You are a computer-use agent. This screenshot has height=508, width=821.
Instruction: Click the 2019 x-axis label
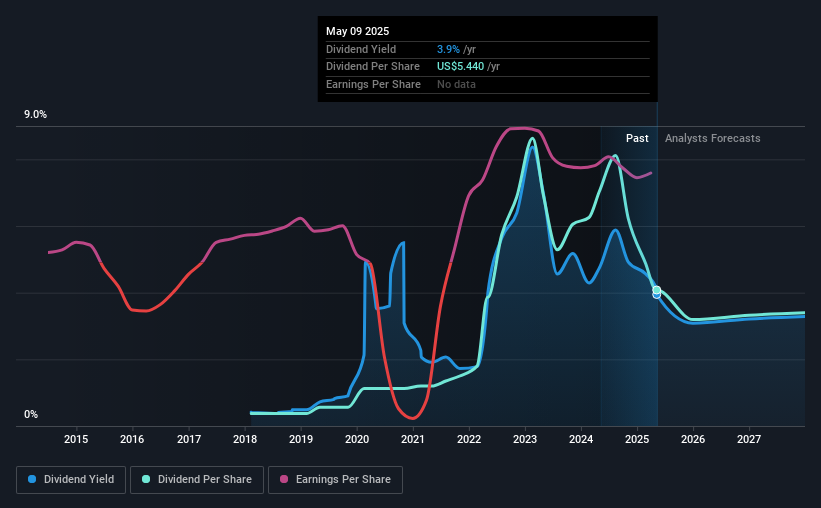[301, 439]
